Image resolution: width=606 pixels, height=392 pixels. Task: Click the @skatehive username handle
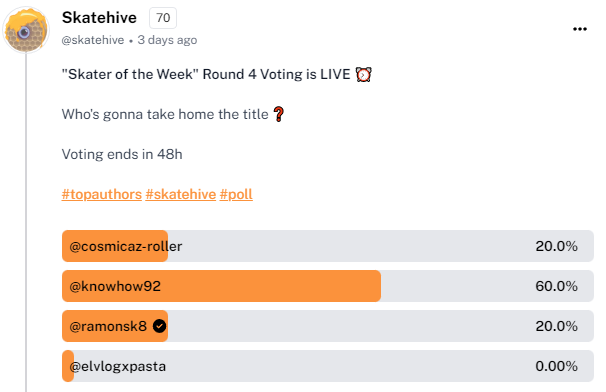[x=93, y=40]
